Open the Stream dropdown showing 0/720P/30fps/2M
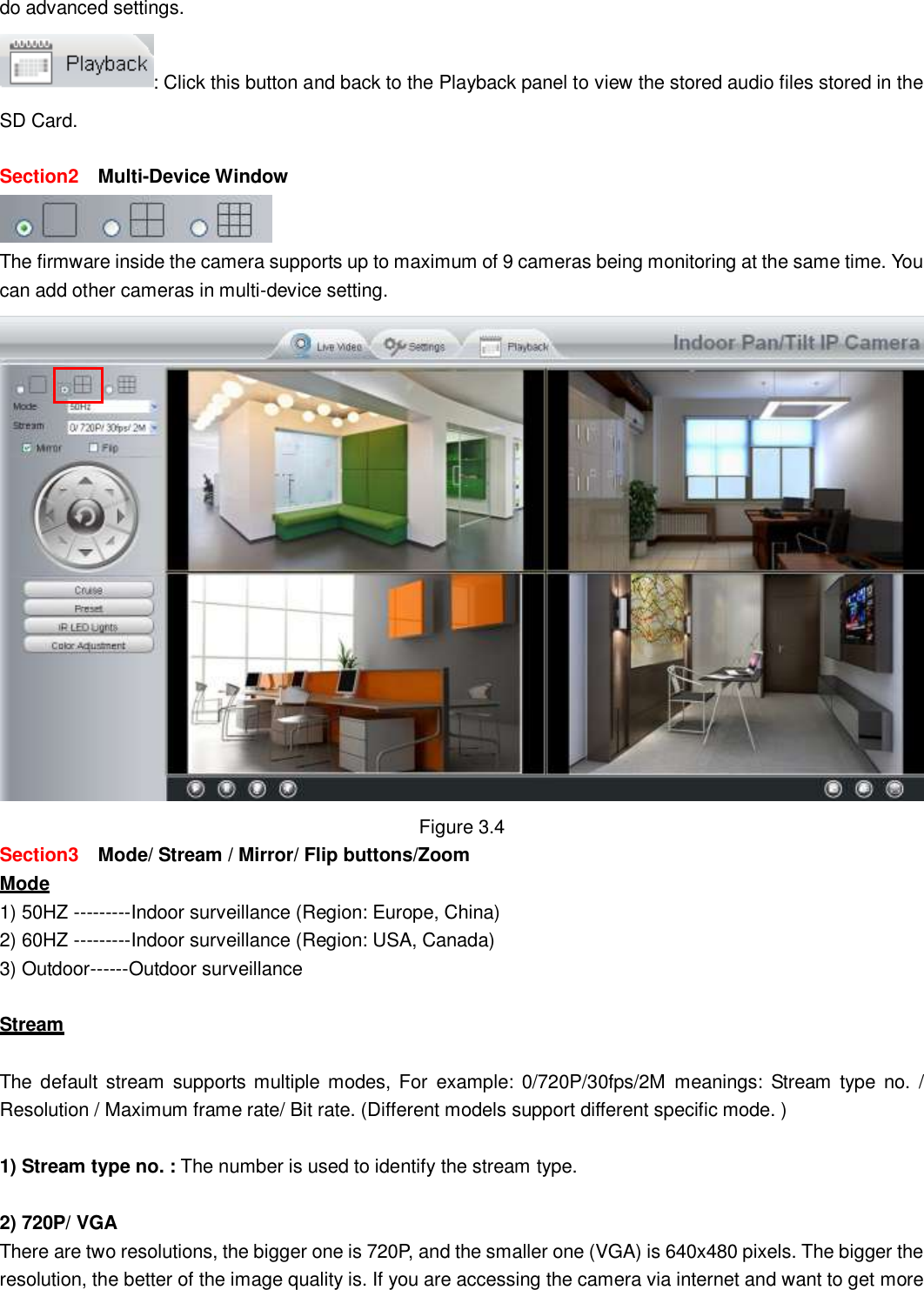 point(109,426)
